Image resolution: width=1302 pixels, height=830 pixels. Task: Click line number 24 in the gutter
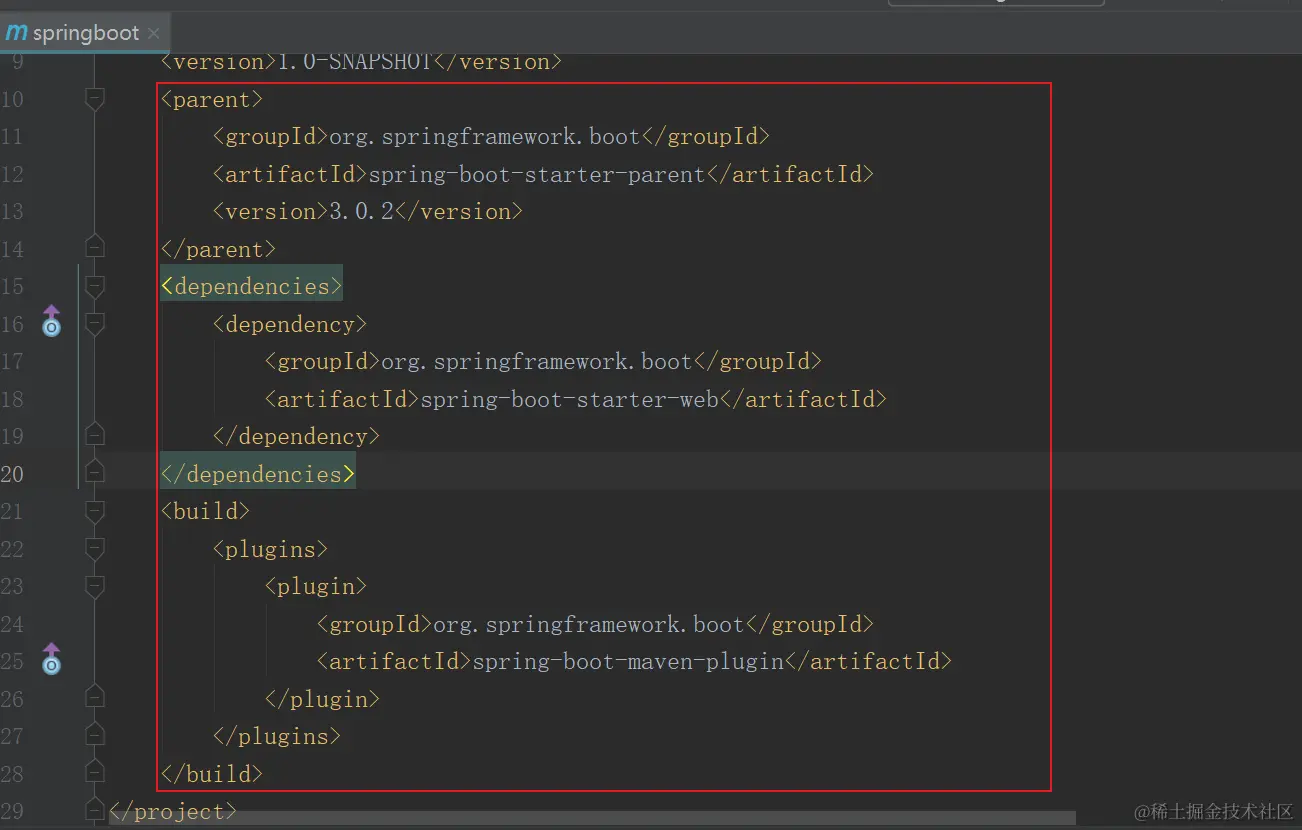point(12,624)
